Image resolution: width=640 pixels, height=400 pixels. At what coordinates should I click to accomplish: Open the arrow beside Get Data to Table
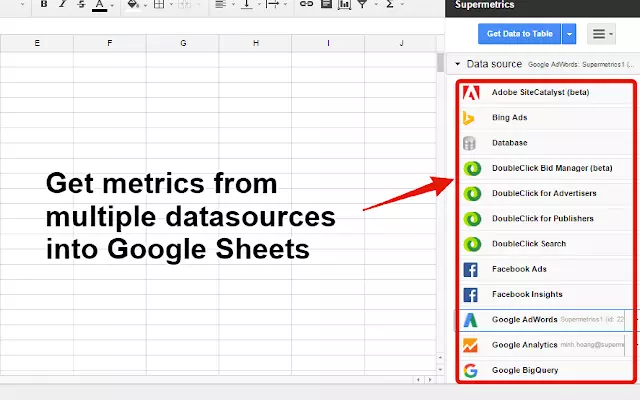(x=569, y=34)
